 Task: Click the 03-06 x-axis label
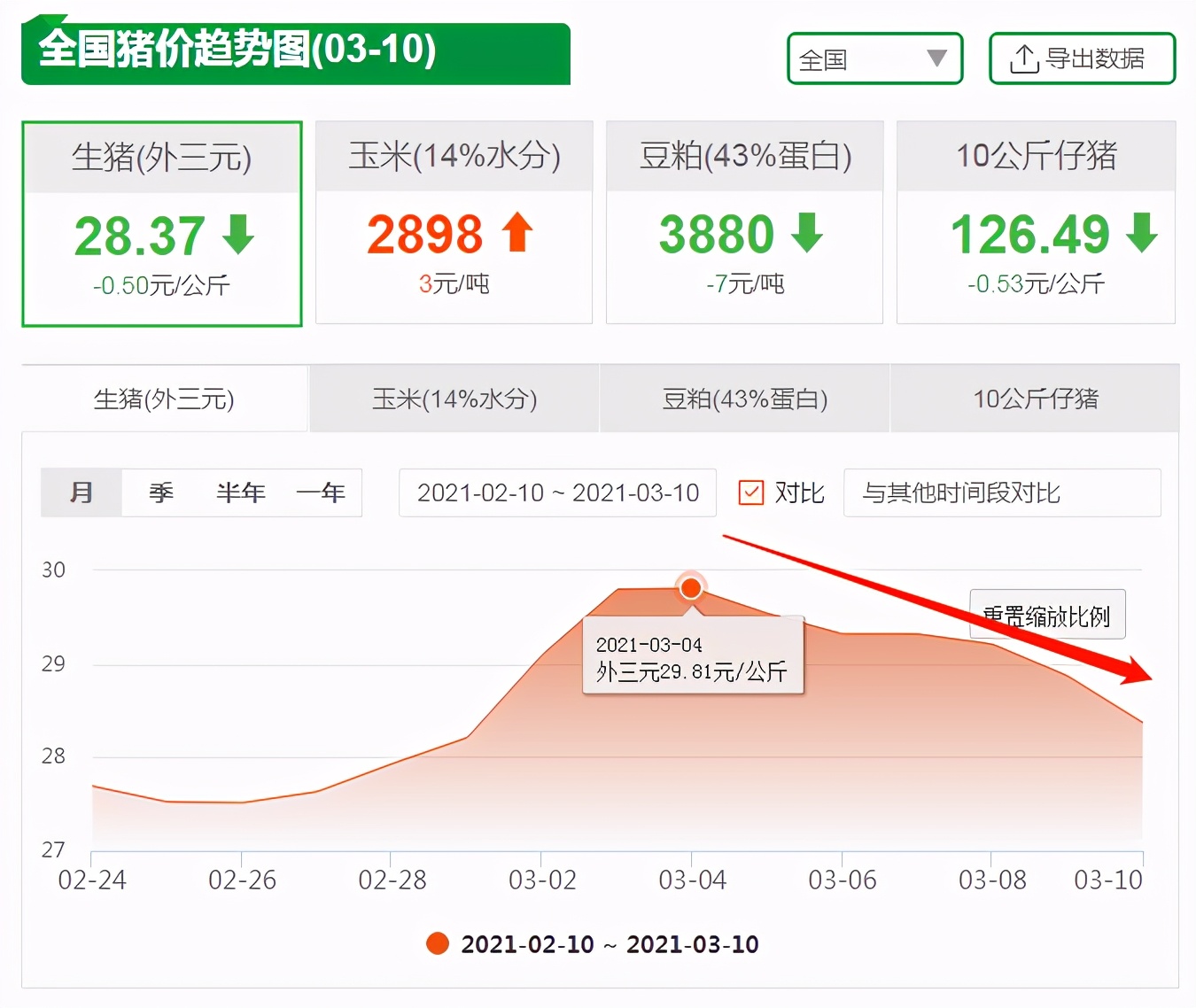843,880
